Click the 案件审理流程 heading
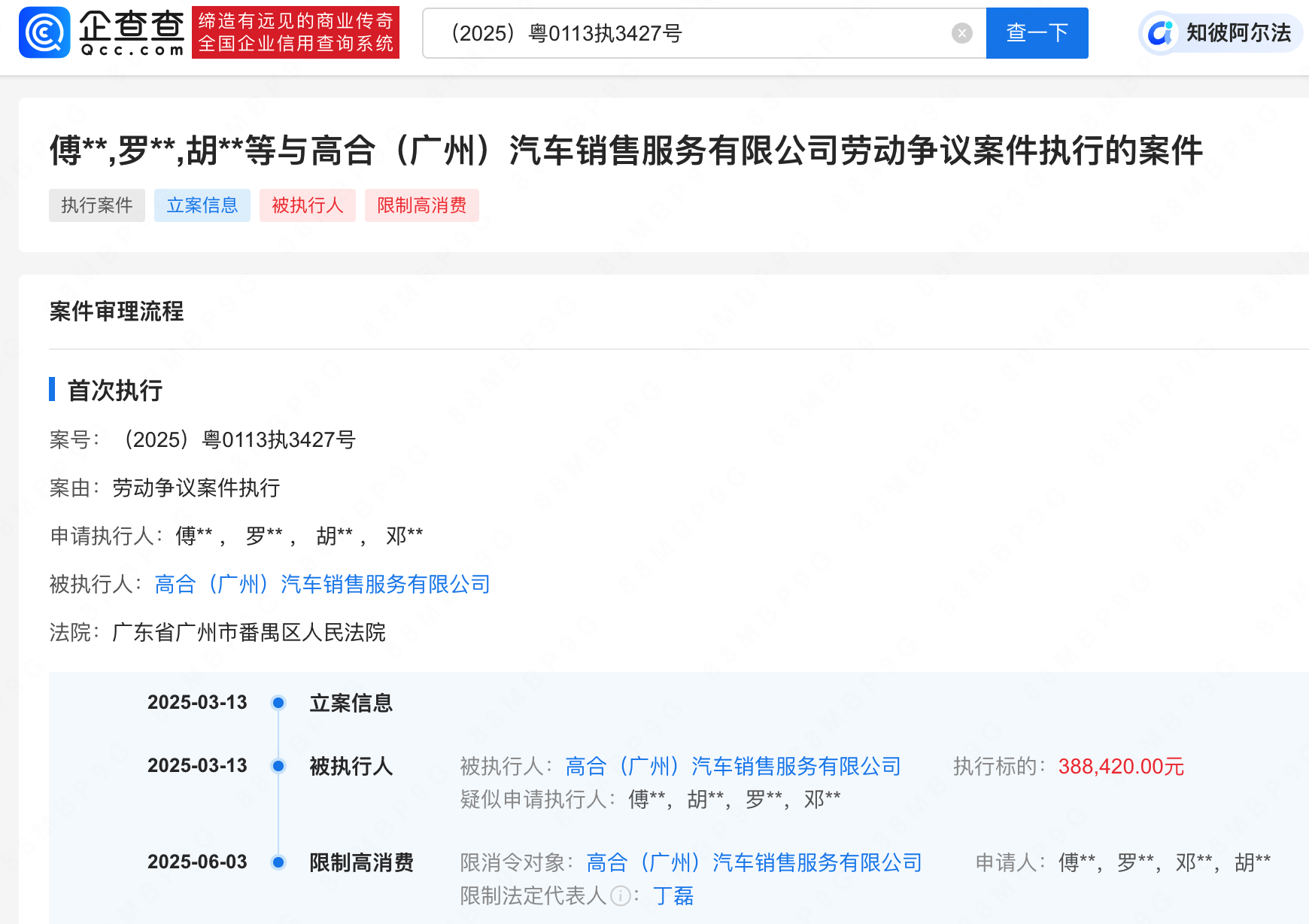1309x924 pixels. point(117,312)
